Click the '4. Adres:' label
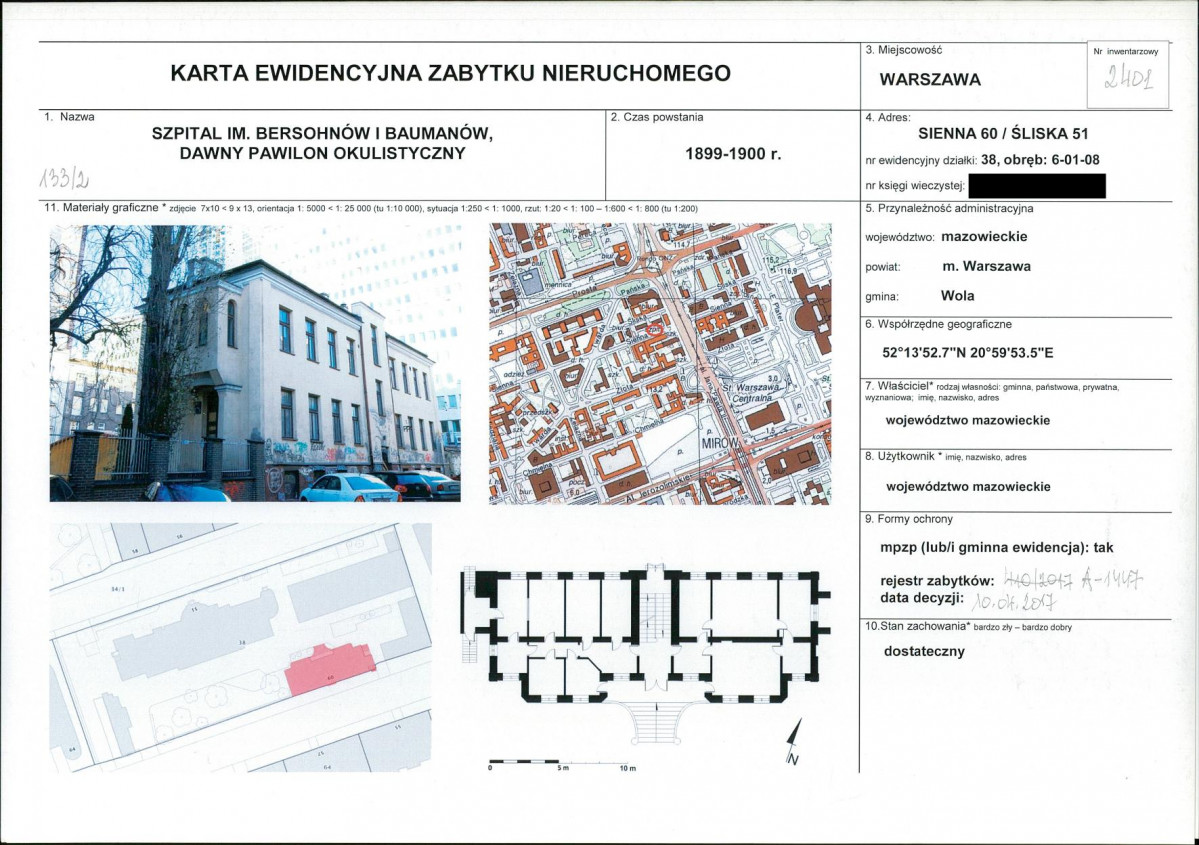1199x845 pixels. pyautogui.click(x=887, y=118)
